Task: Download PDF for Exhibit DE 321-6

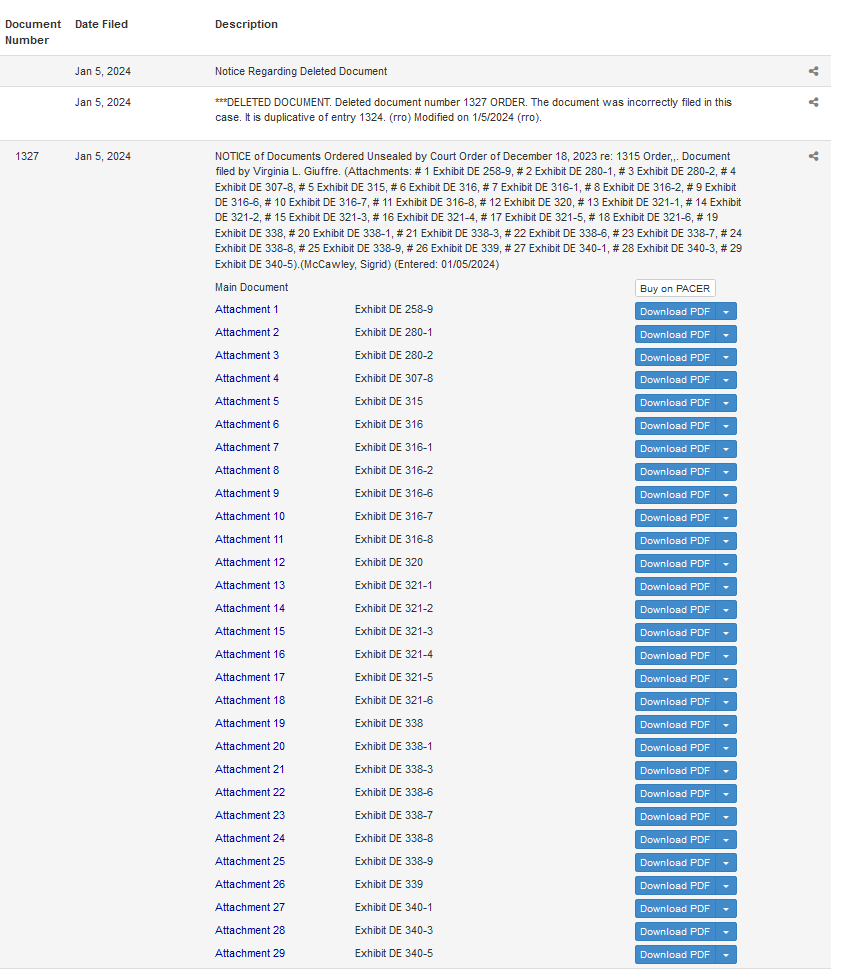Action: [675, 702]
